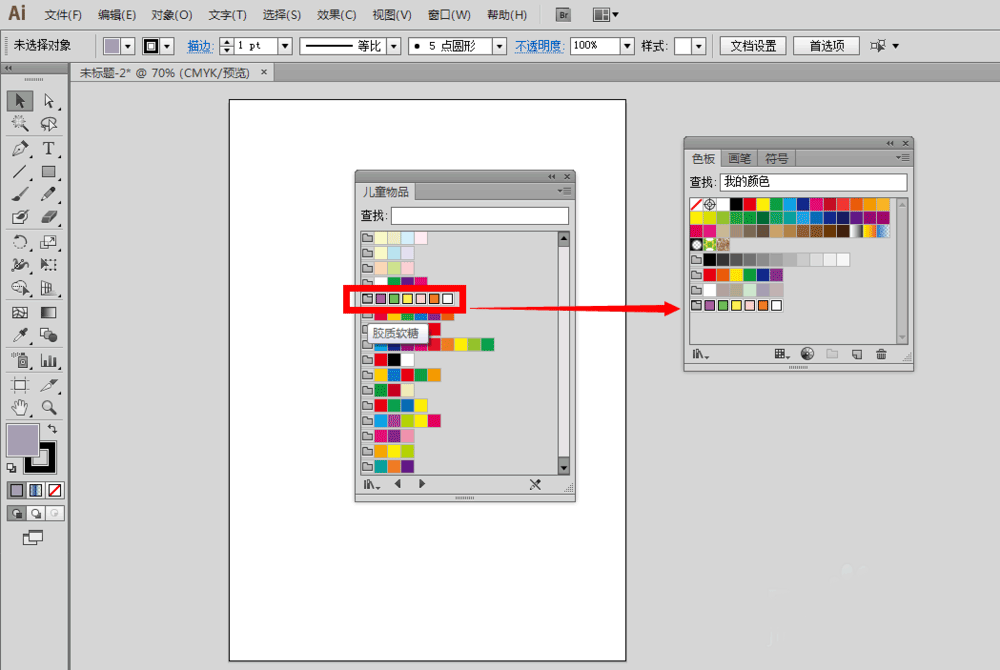1000x670 pixels.
Task: Click the 文档设置 button
Action: pos(753,46)
